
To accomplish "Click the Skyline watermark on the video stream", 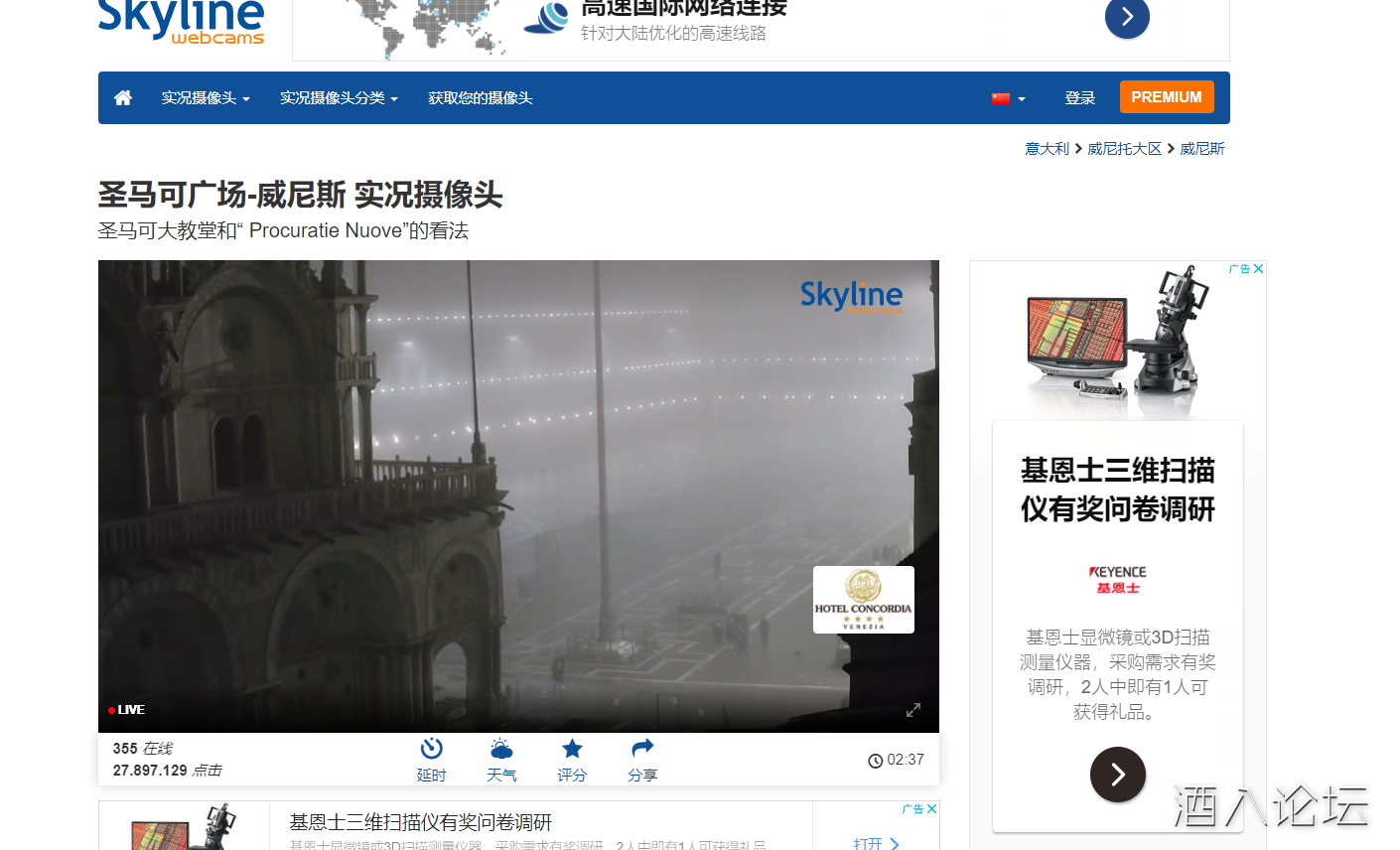I will [x=851, y=296].
